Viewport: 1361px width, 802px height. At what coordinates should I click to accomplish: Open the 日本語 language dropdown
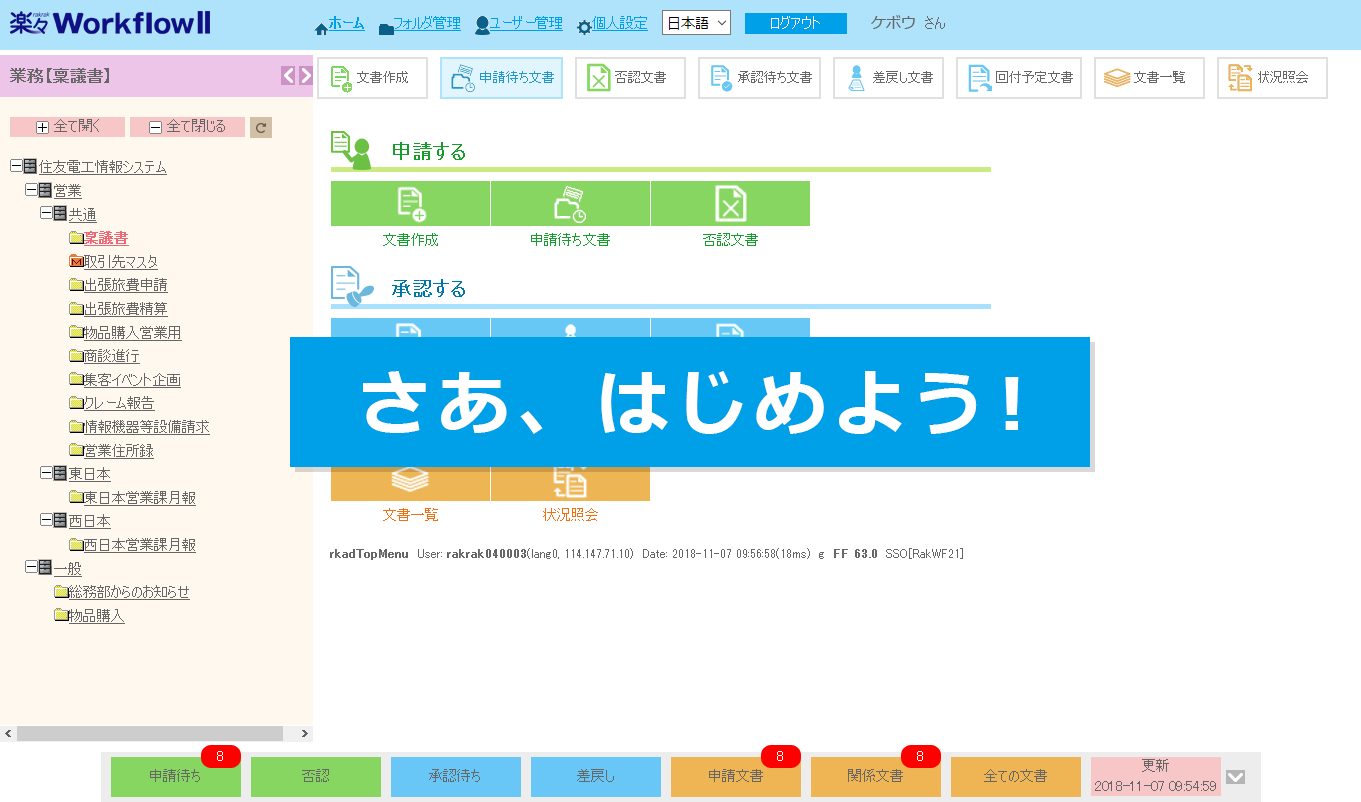click(697, 23)
